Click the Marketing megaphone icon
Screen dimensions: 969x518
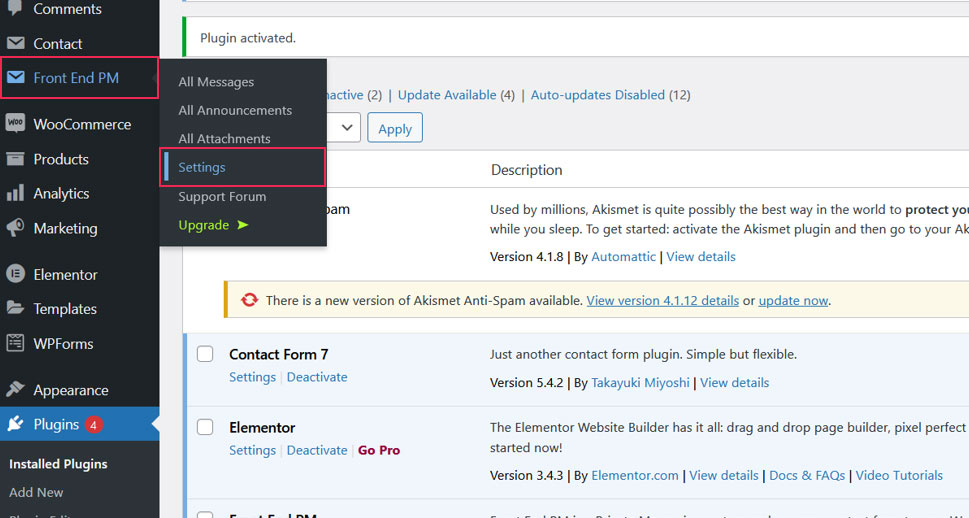coord(15,227)
